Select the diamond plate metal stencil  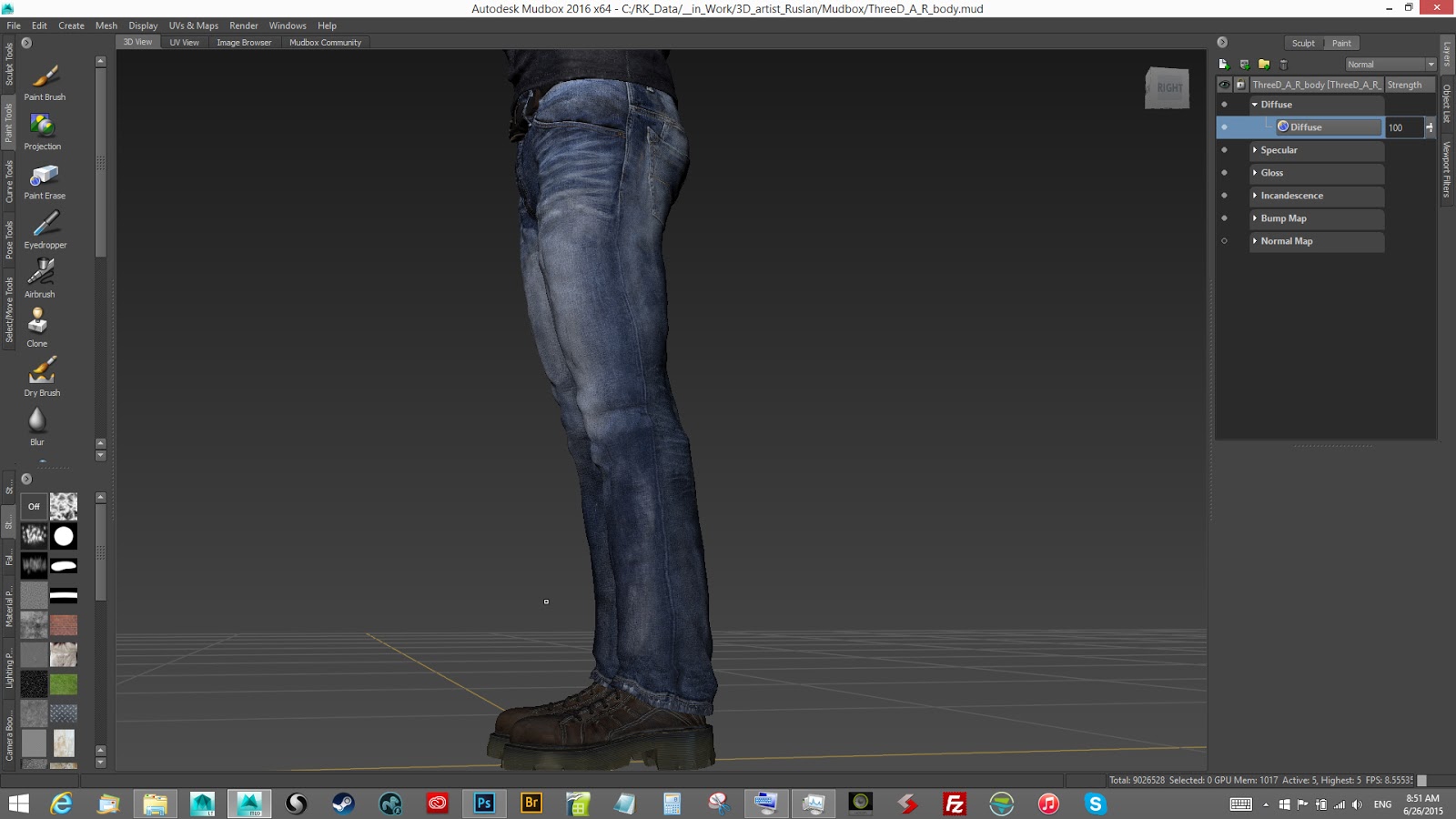64,713
